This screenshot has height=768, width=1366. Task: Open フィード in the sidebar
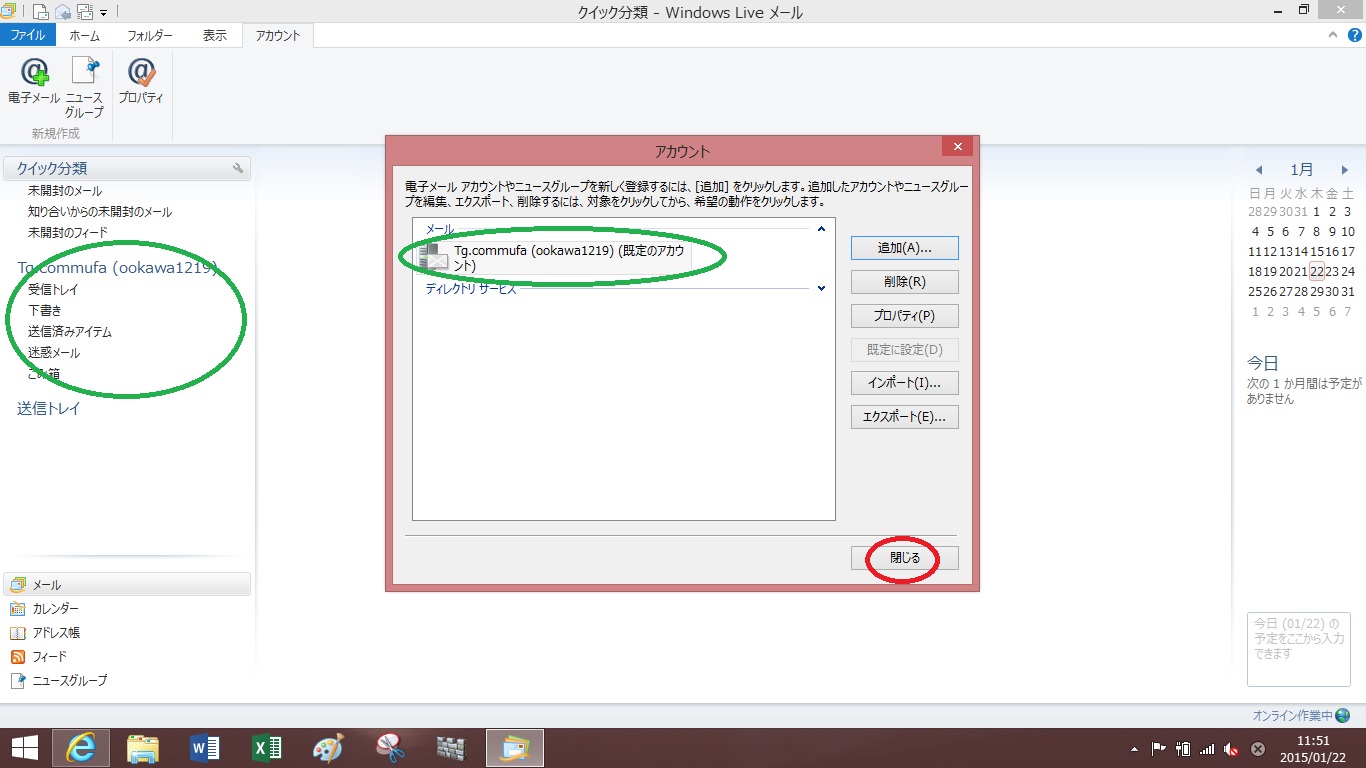coord(38,657)
